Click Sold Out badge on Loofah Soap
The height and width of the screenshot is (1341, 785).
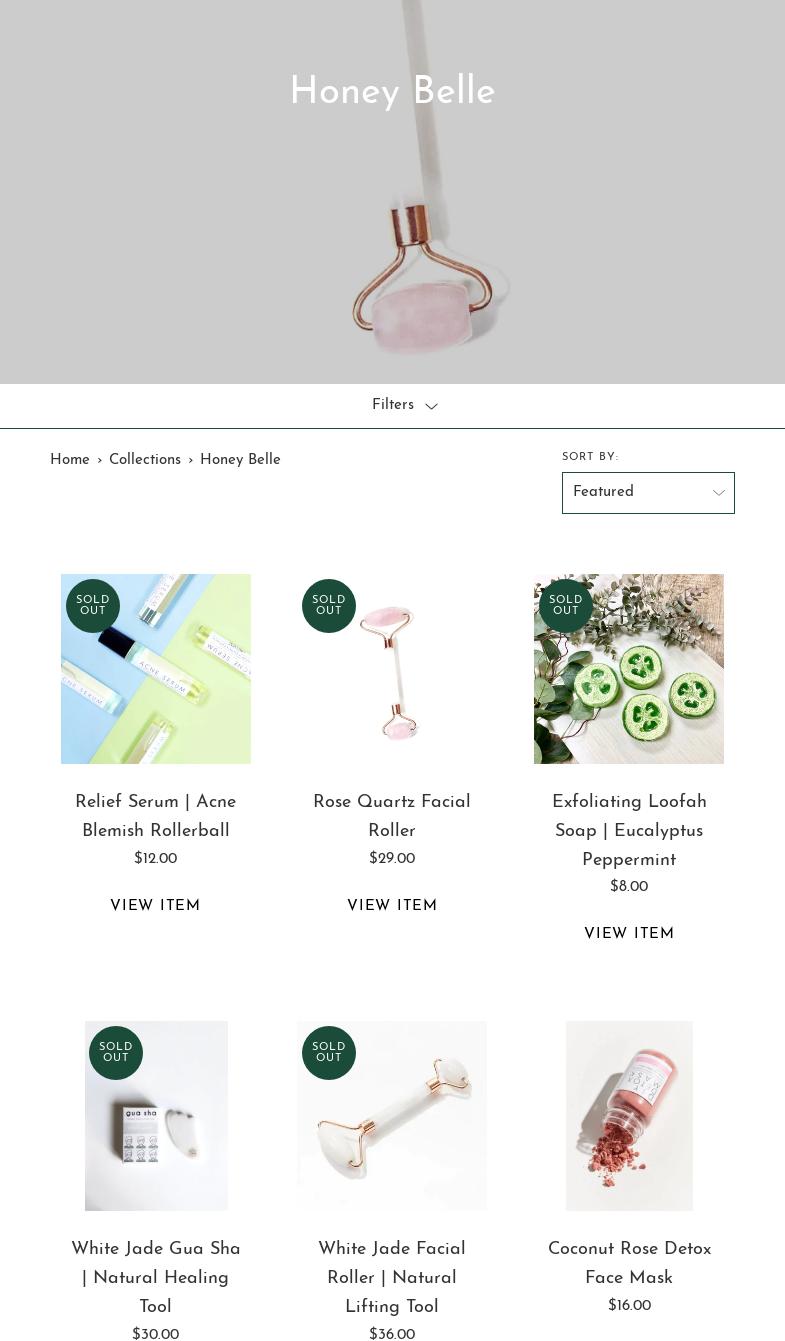coord(566,606)
